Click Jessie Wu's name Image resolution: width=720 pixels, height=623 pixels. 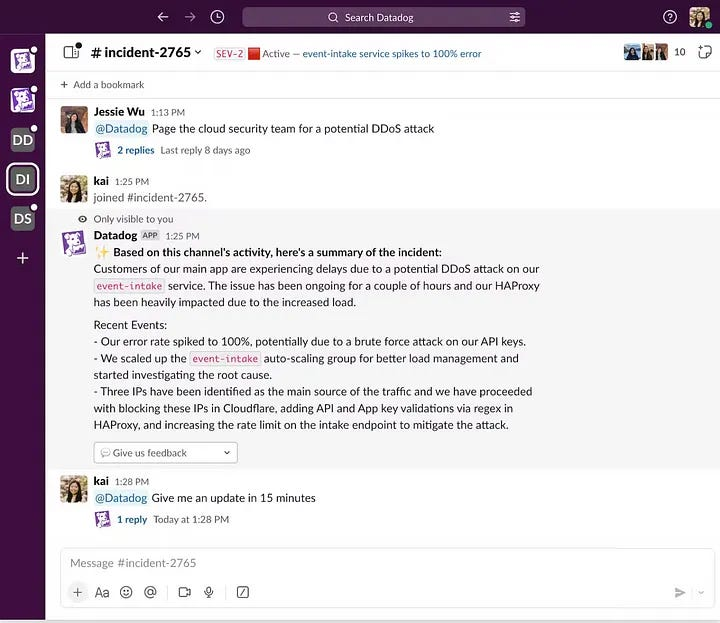119,112
